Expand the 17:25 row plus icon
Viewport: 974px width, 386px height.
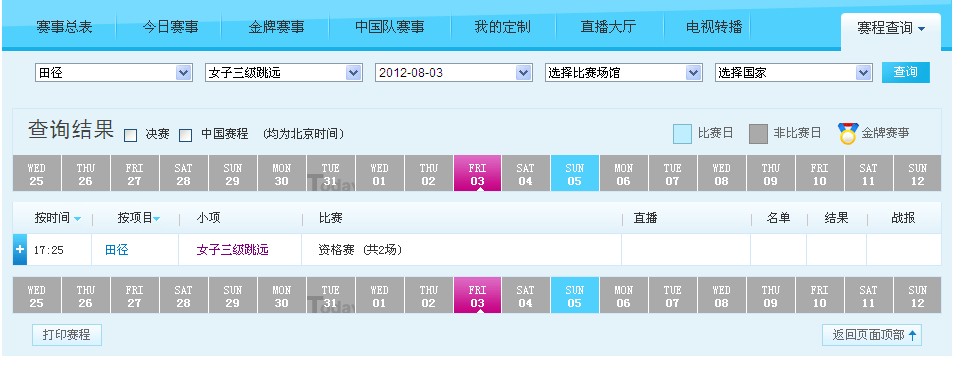click(20, 249)
